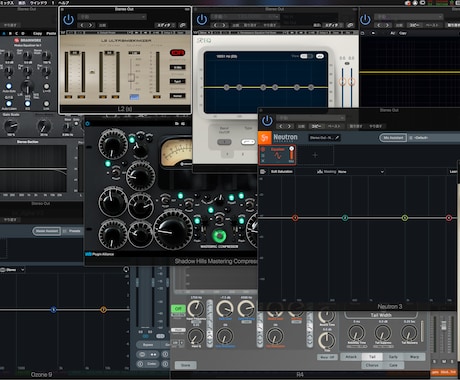Image resolution: width=460 pixels, height=380 pixels.
Task: Go to next preset in Neutron window
Action: [289, 126]
